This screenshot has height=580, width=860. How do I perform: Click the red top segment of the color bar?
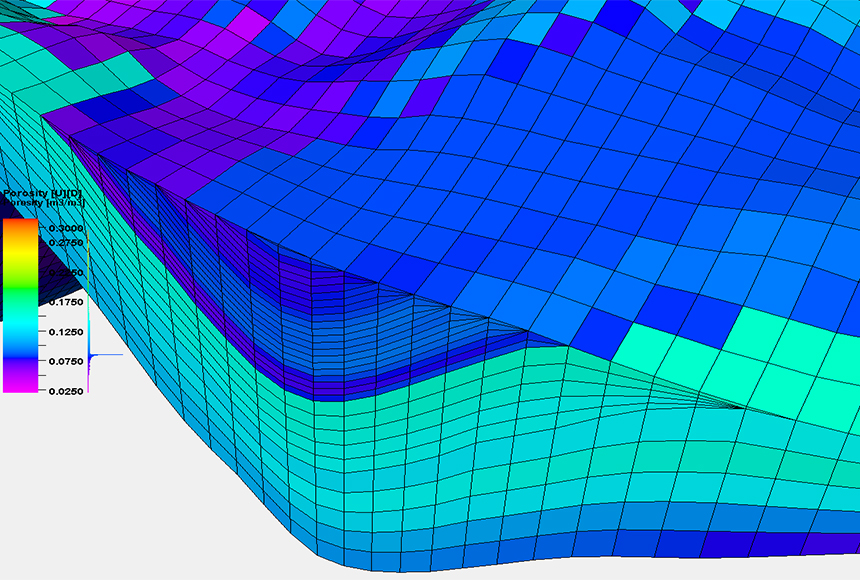[19, 222]
